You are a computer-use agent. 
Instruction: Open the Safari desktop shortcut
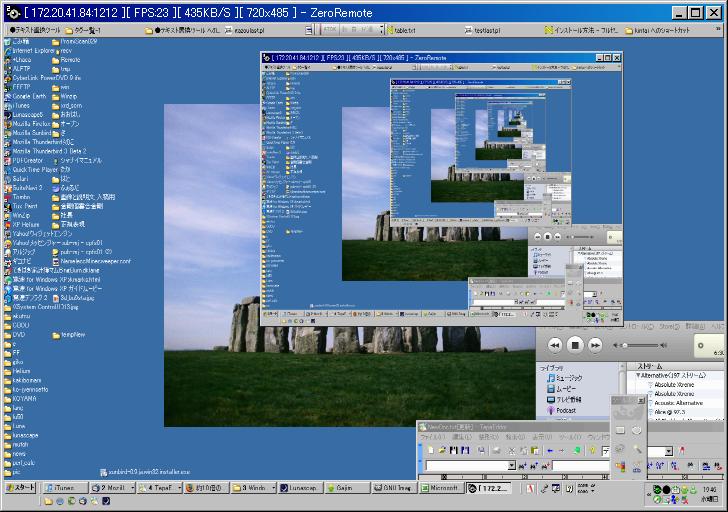[x=17, y=179]
